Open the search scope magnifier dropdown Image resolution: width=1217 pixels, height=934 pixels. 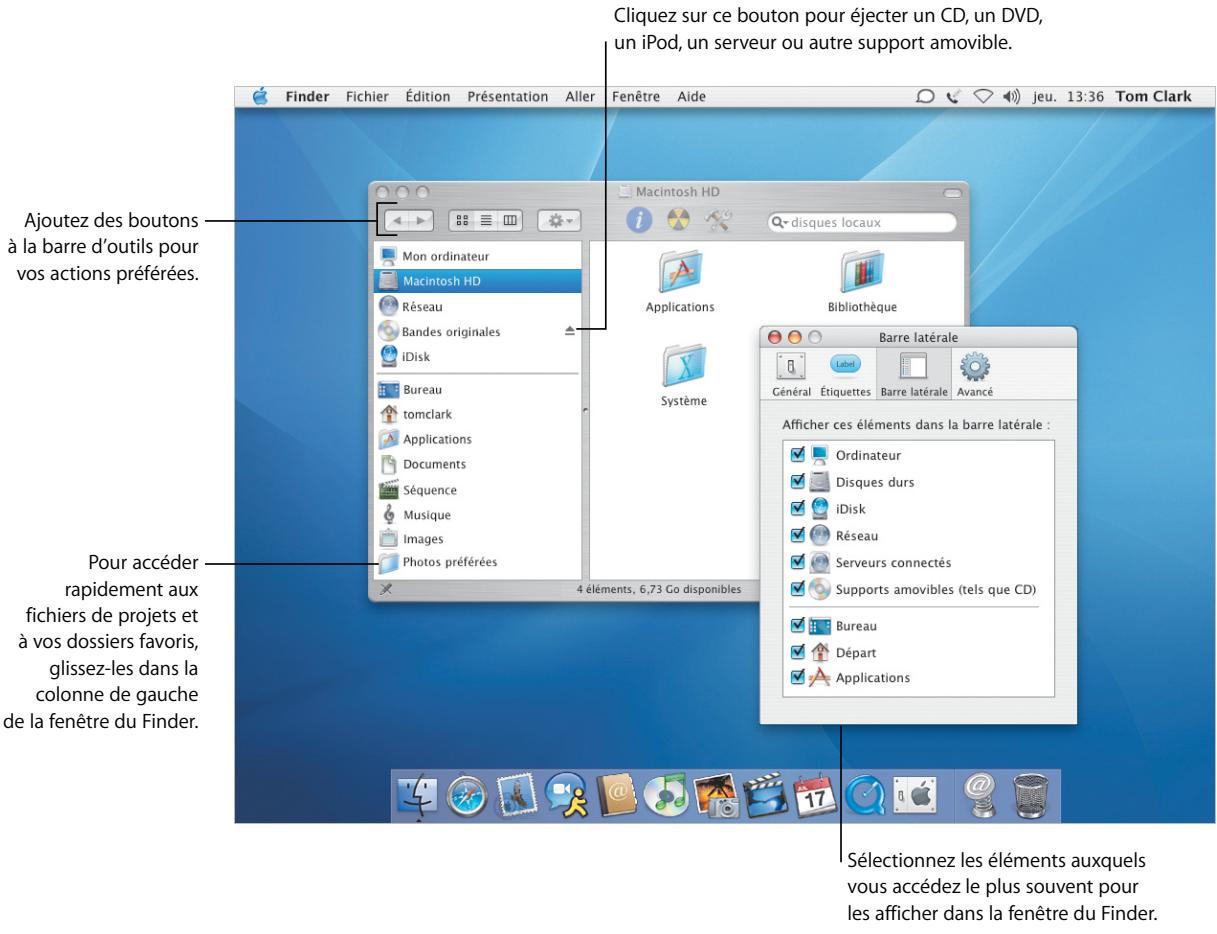click(778, 222)
